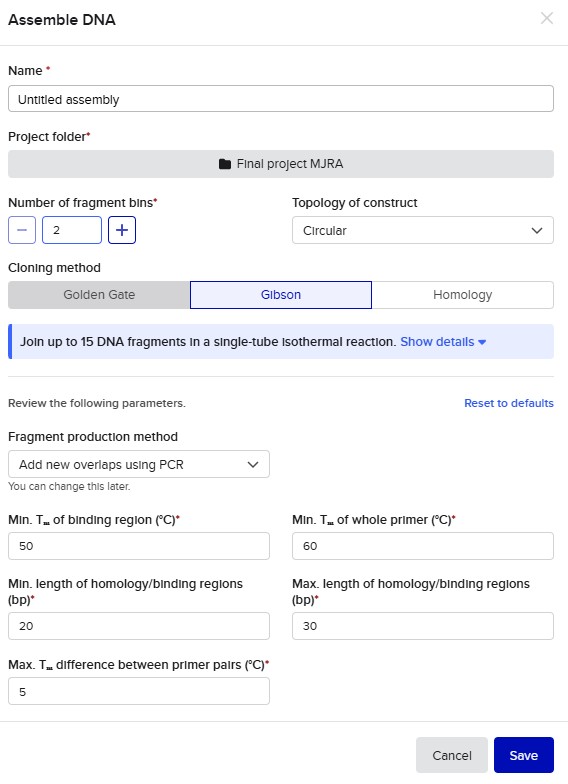568x784 pixels.
Task: Save the assembly
Action: 524,755
